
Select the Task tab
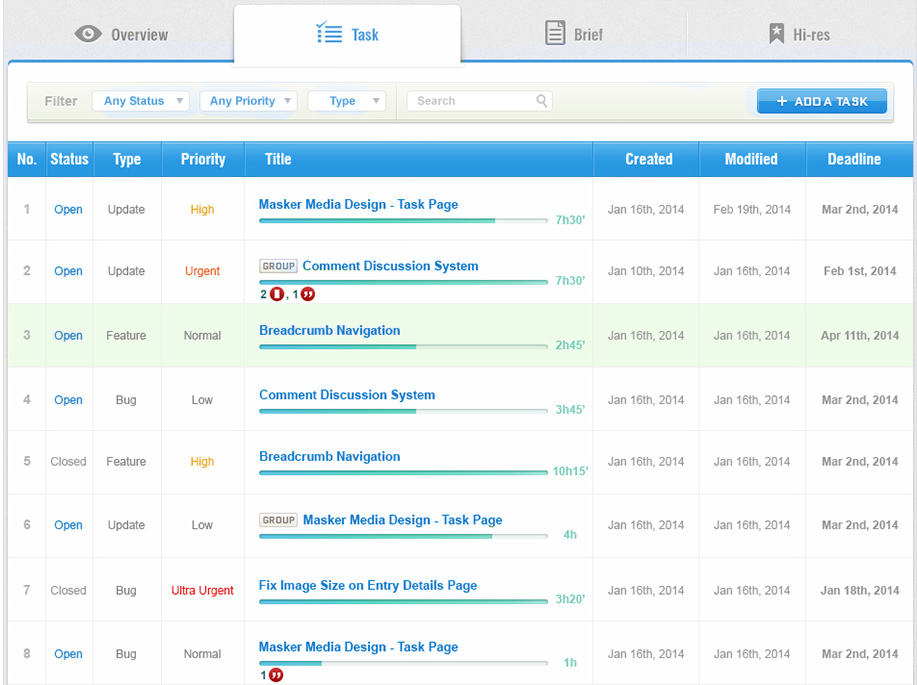tap(347, 35)
